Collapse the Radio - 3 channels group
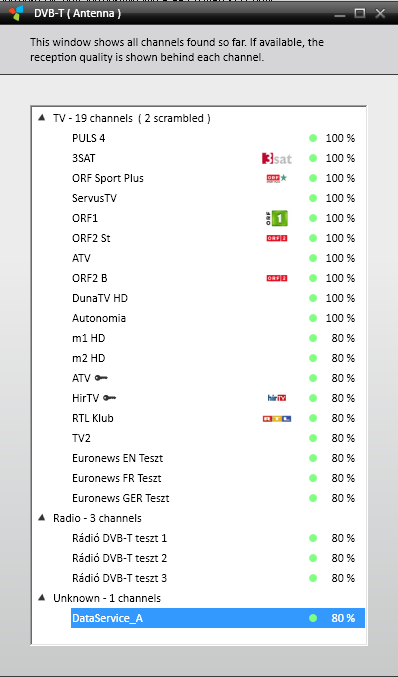The image size is (398, 677). [x=42, y=517]
